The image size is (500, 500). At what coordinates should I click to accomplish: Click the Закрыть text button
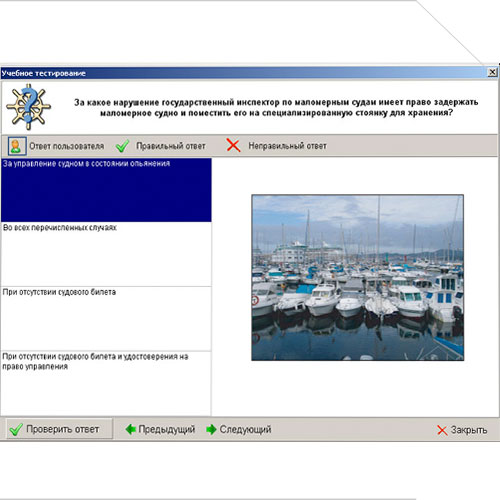coord(469,430)
